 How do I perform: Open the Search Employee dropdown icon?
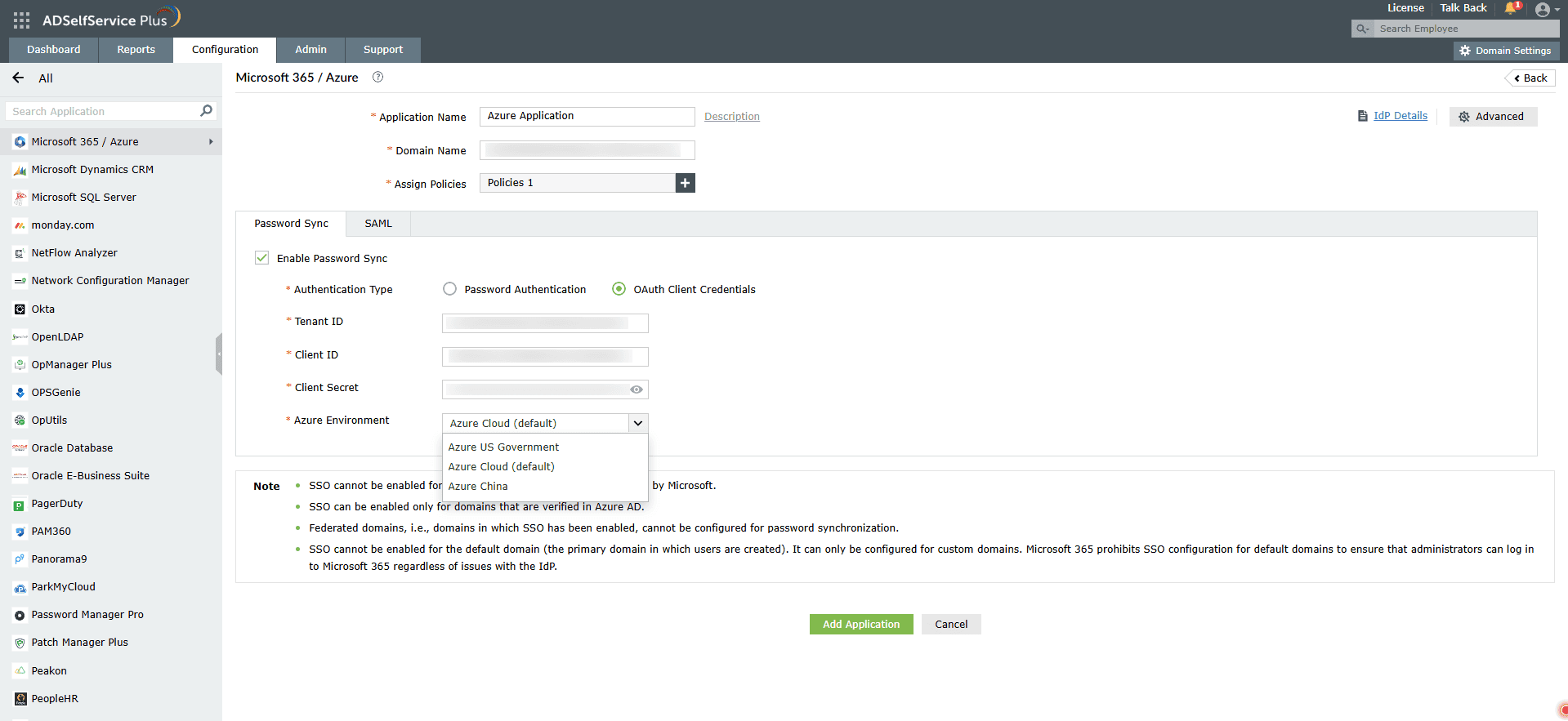pyautogui.click(x=1362, y=29)
